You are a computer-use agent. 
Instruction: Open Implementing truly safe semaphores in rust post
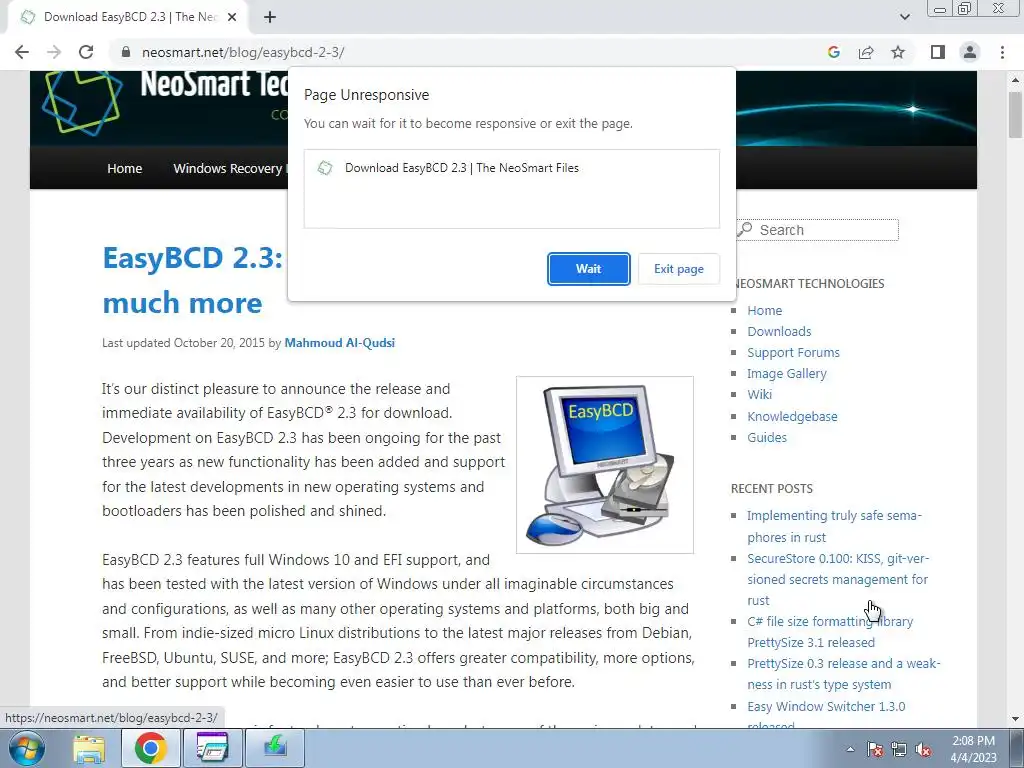pyautogui.click(x=834, y=526)
